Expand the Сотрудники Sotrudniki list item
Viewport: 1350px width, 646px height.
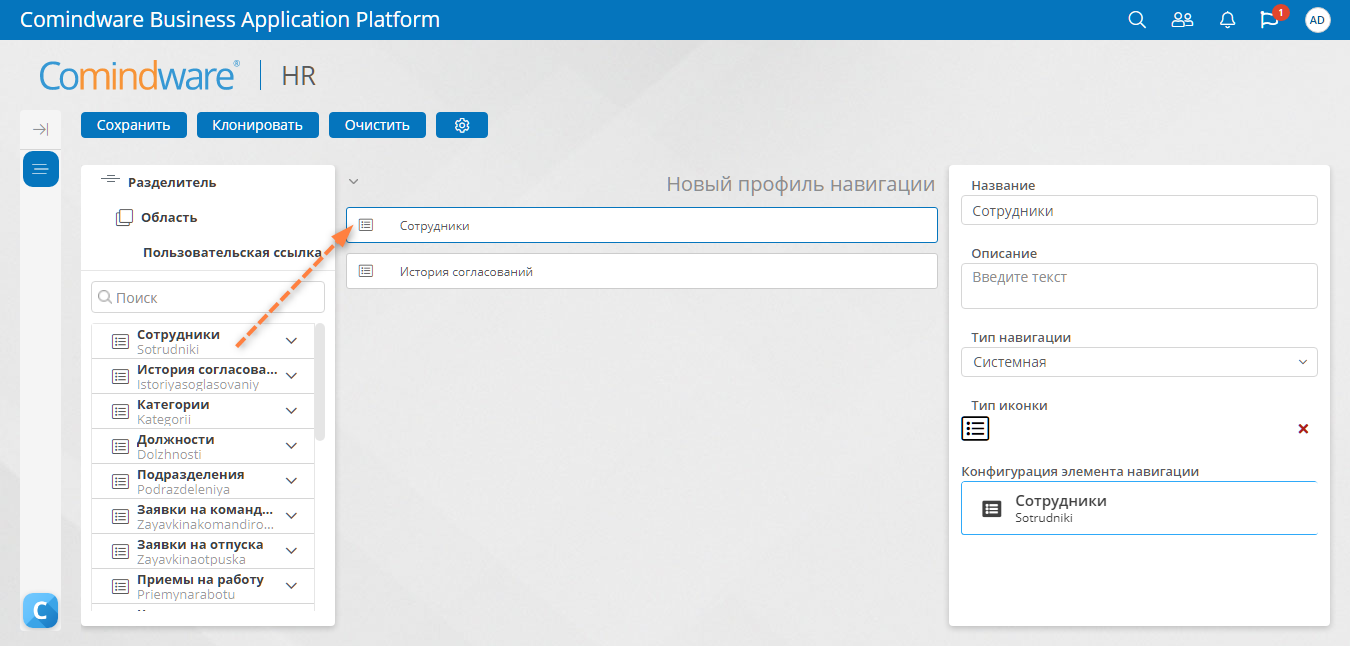click(292, 341)
